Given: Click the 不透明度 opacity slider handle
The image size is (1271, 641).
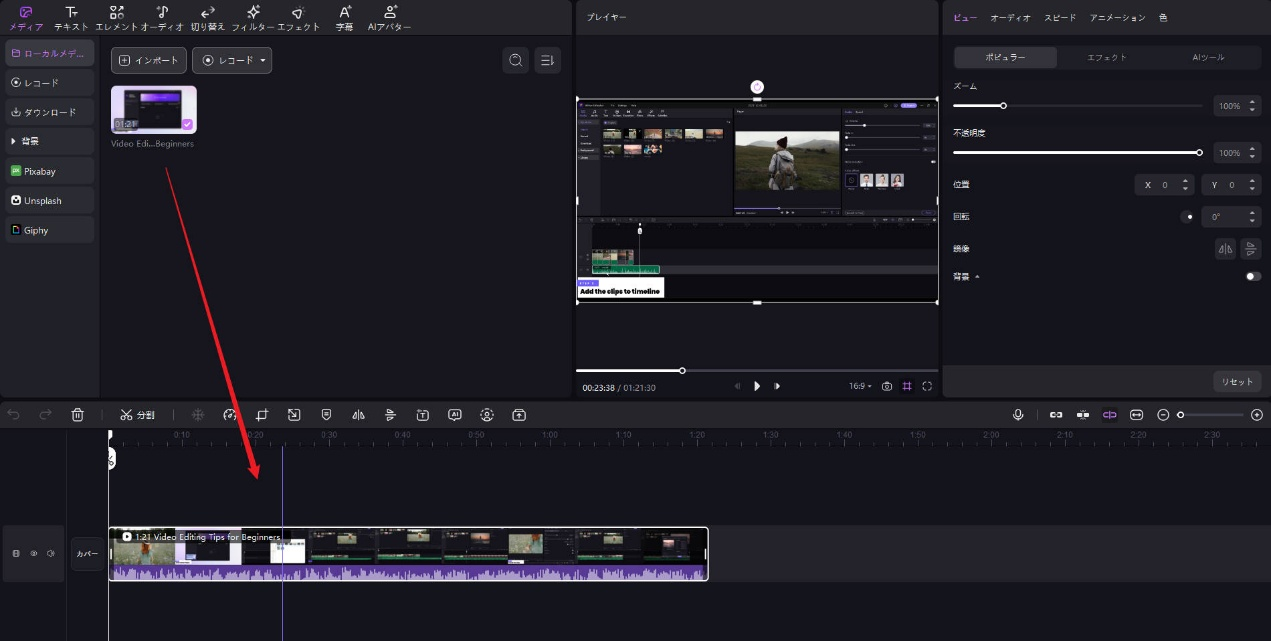Looking at the screenshot, I should (1199, 153).
